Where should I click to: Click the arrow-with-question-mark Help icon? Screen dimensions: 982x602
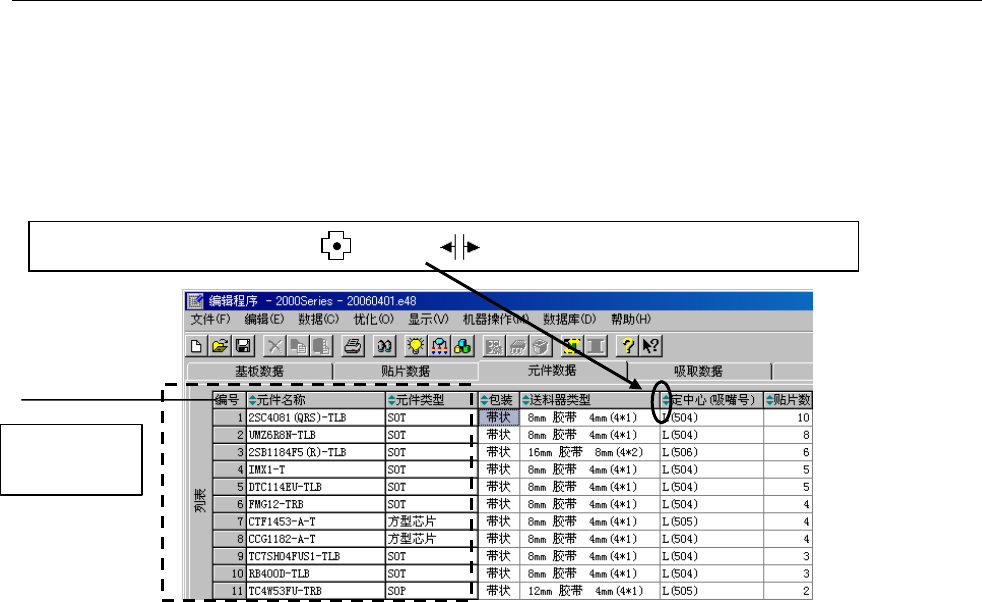[650, 346]
